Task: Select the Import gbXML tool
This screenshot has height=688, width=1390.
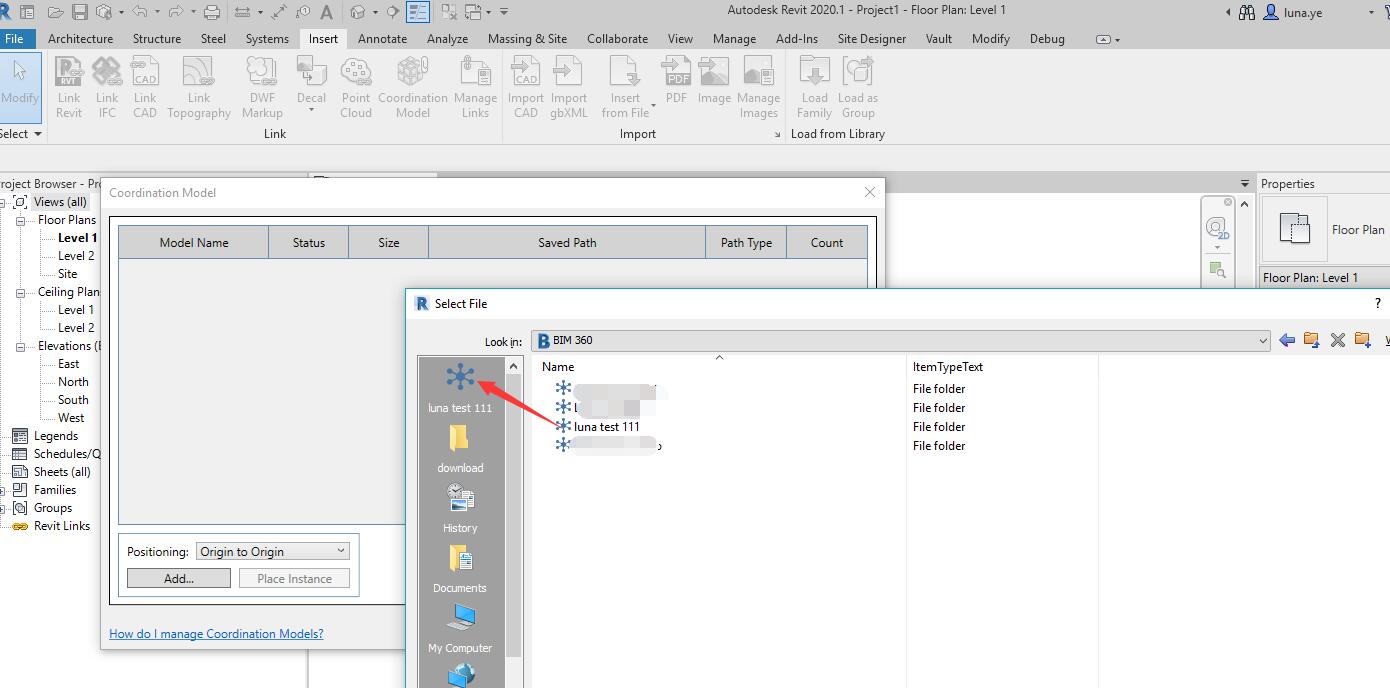Action: [569, 87]
